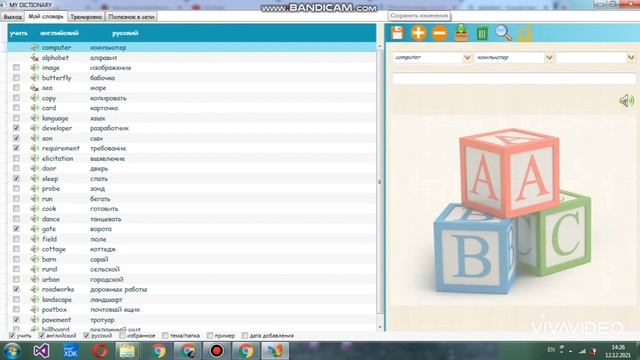Toggle the 'избранное' column checkbox

[122, 336]
